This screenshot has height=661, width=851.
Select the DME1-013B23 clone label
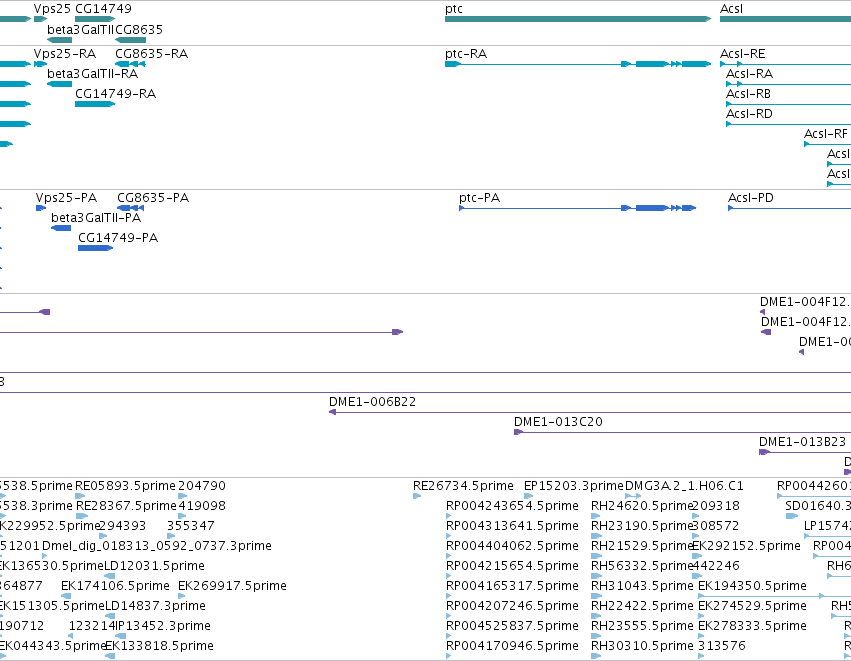[x=802, y=442]
